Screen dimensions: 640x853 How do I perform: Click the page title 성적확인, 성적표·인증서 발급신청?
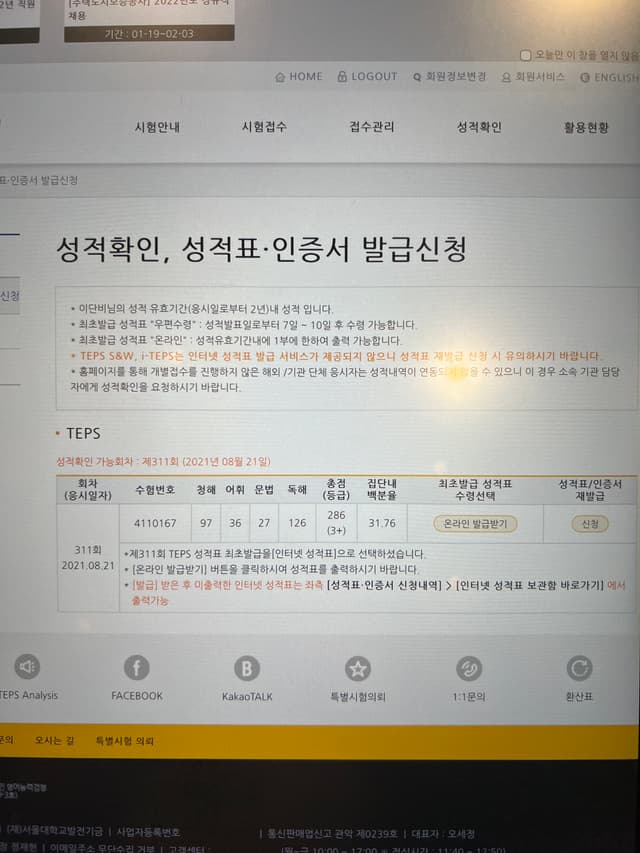[x=261, y=249]
